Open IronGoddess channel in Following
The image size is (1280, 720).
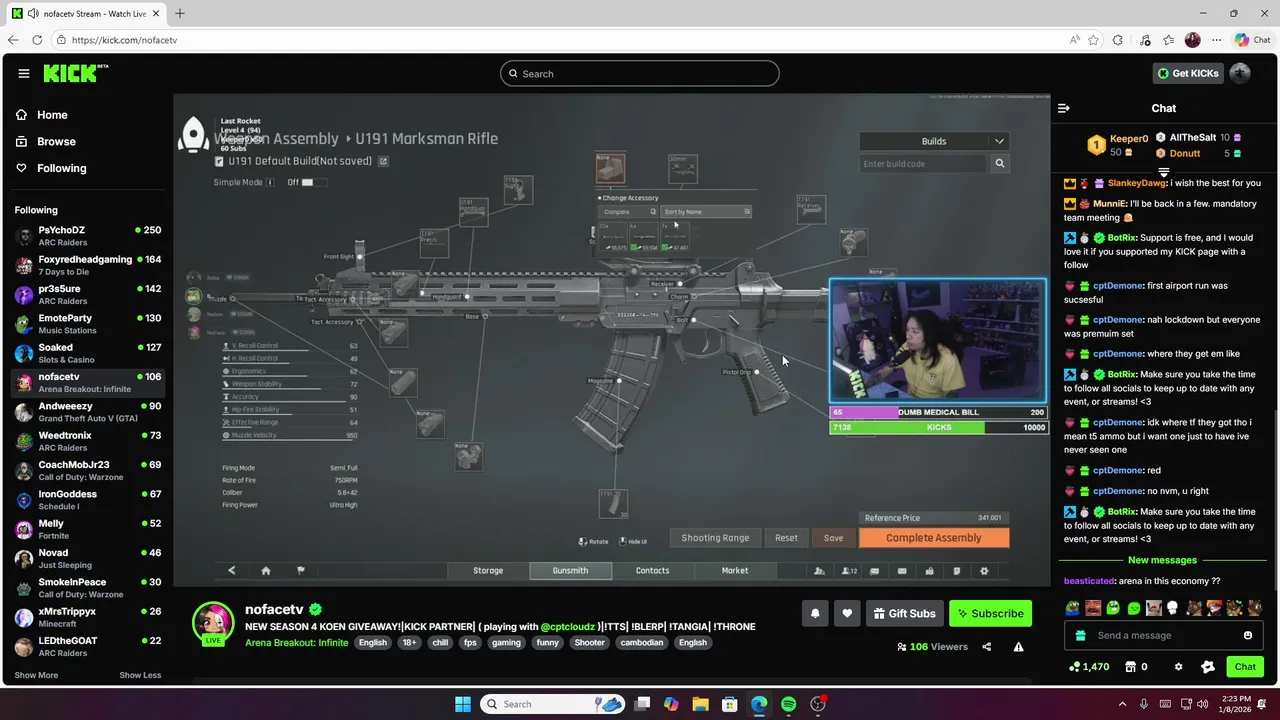click(87, 499)
